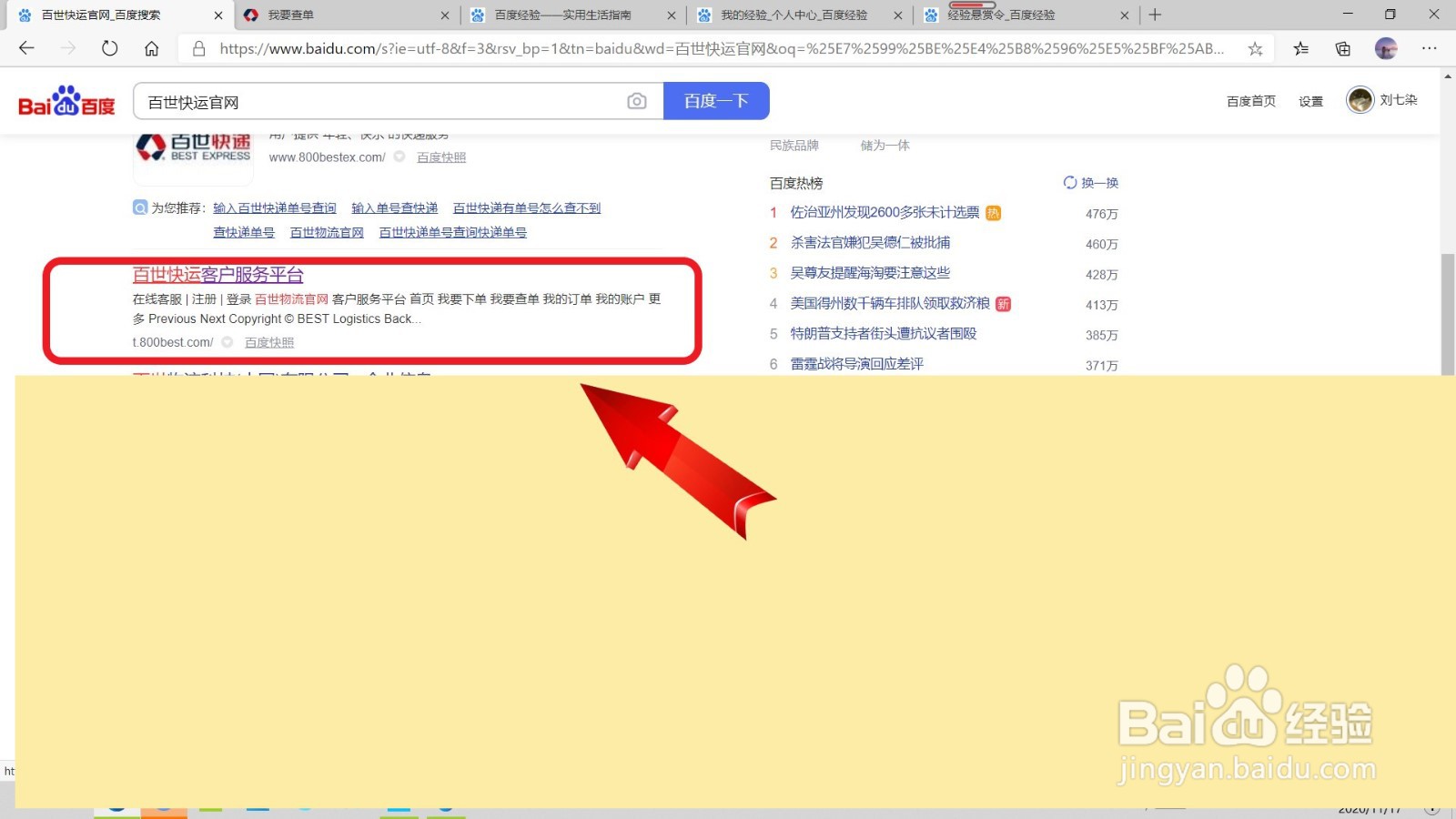
Task: Click 换一换 refresh hot list
Action: click(1091, 183)
